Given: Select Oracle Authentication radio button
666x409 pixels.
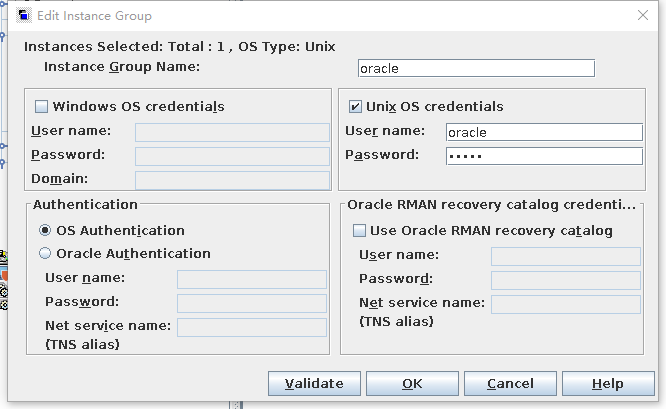Looking at the screenshot, I should click(45, 254).
